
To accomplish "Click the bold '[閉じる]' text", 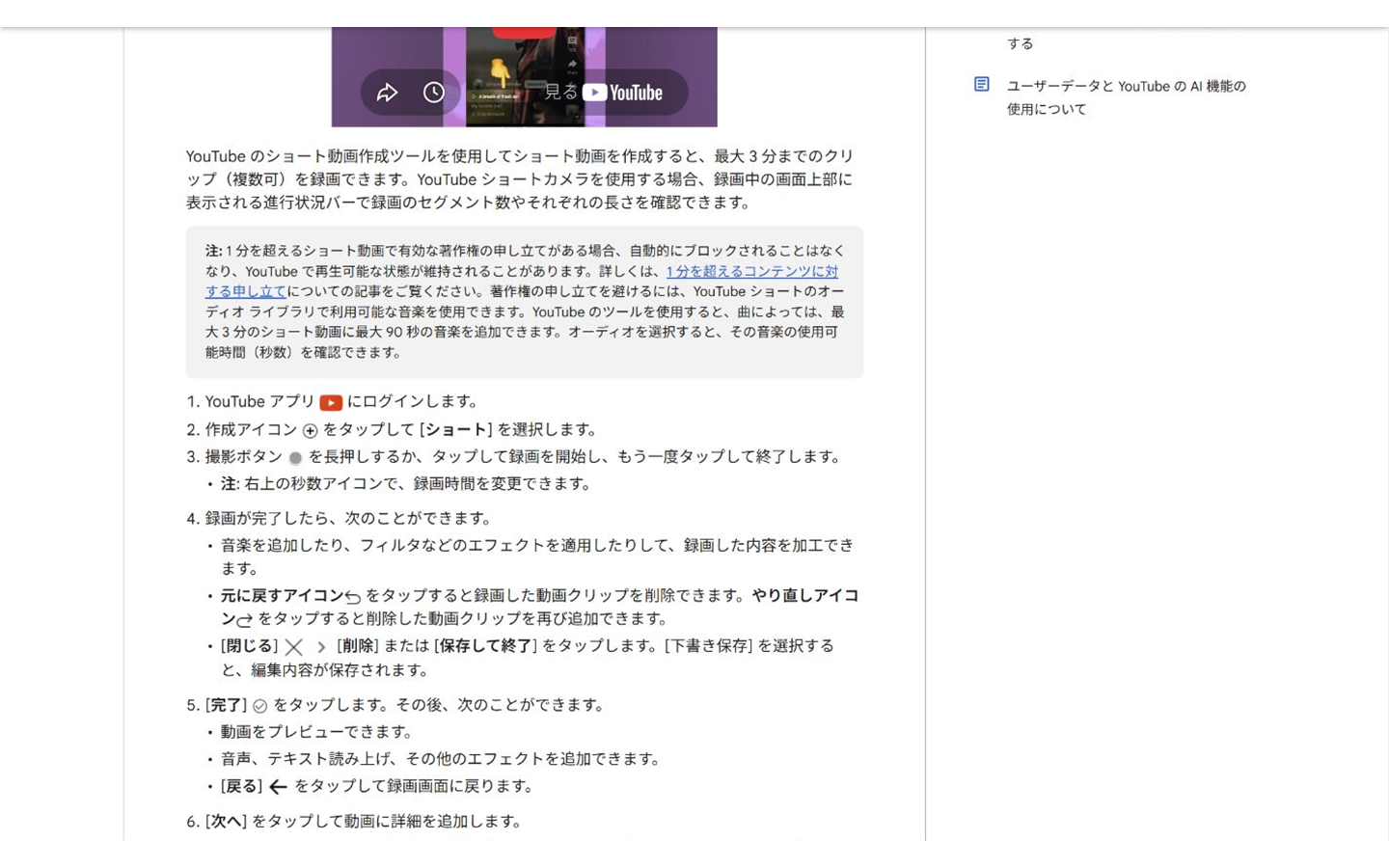I will (249, 646).
